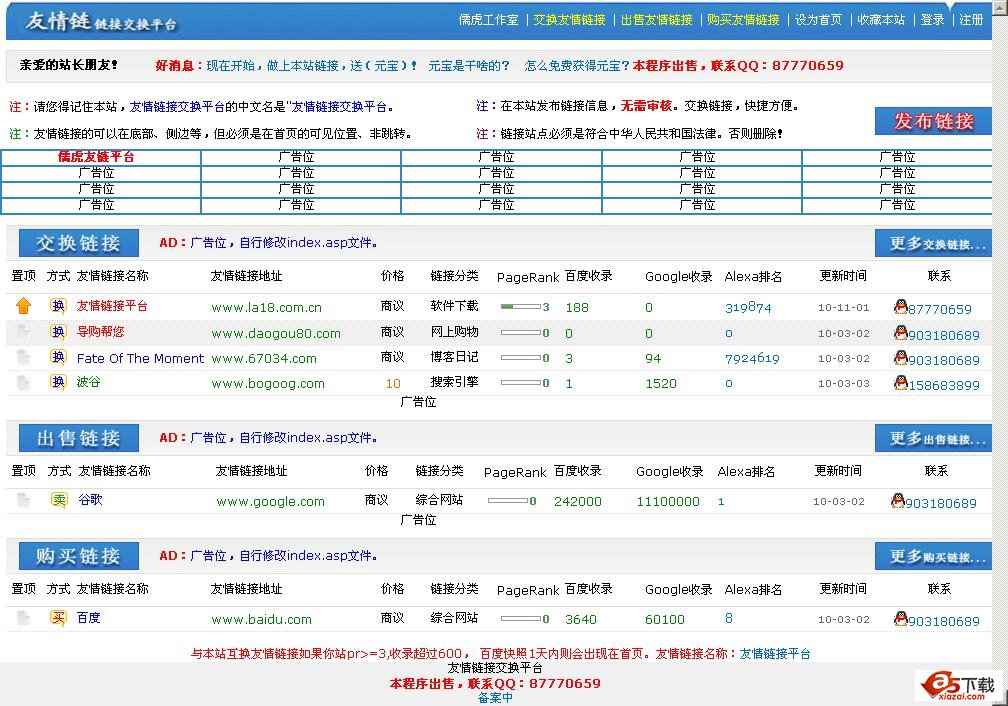Click the 换 exchange icon in the 导购帮您 row
The image size is (1008, 706).
pos(58,332)
